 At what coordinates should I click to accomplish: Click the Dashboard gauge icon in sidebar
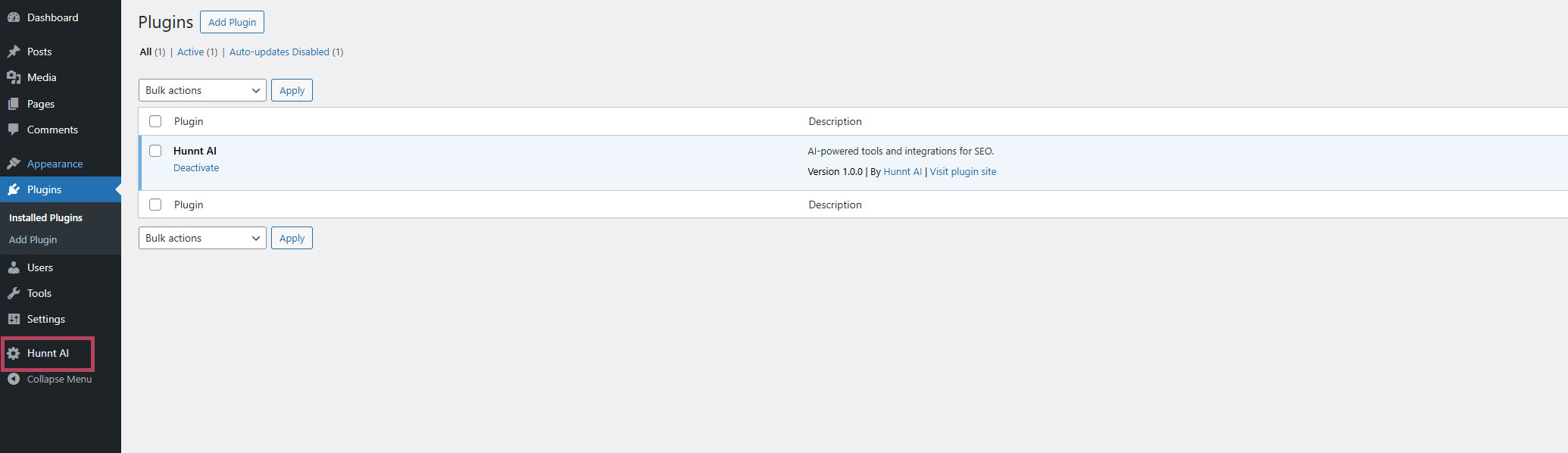(x=14, y=17)
